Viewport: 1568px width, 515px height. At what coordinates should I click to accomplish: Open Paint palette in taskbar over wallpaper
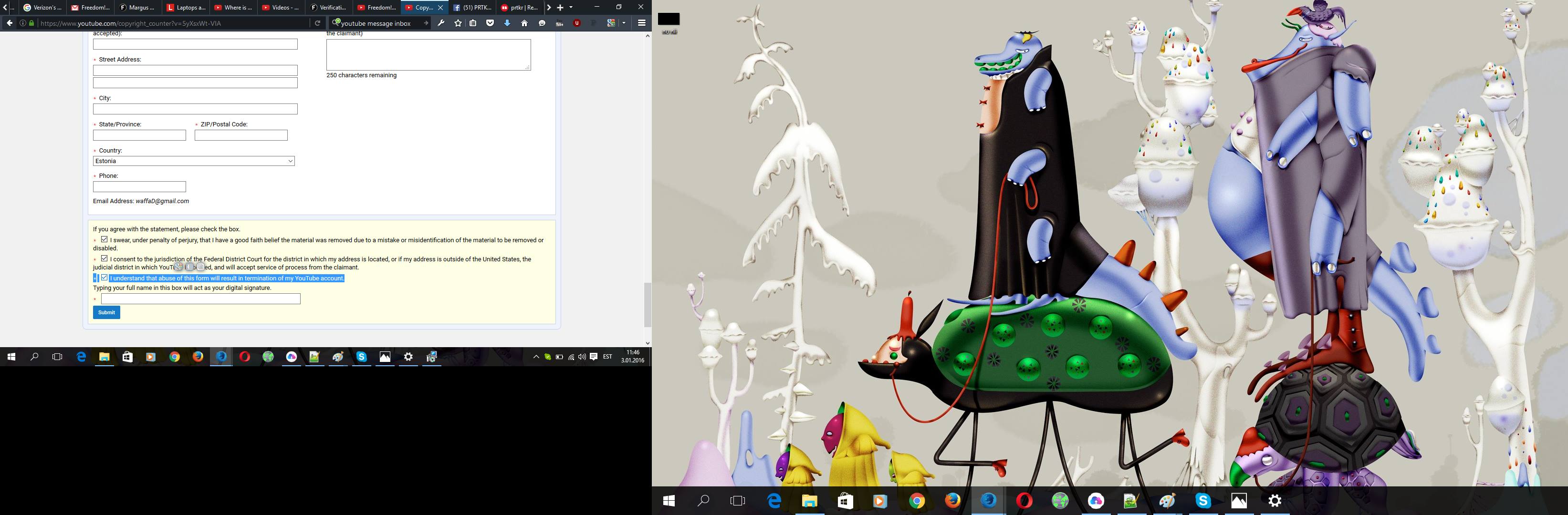coord(1167,500)
